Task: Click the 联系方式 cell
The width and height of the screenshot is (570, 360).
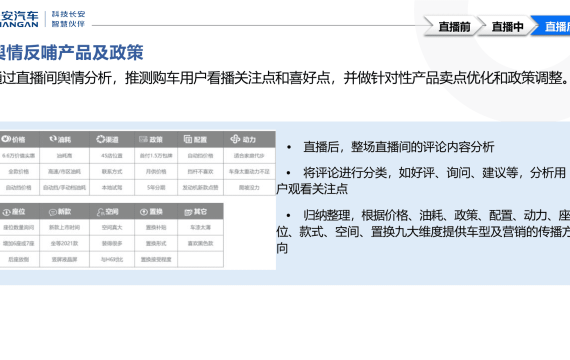Action: (x=112, y=171)
